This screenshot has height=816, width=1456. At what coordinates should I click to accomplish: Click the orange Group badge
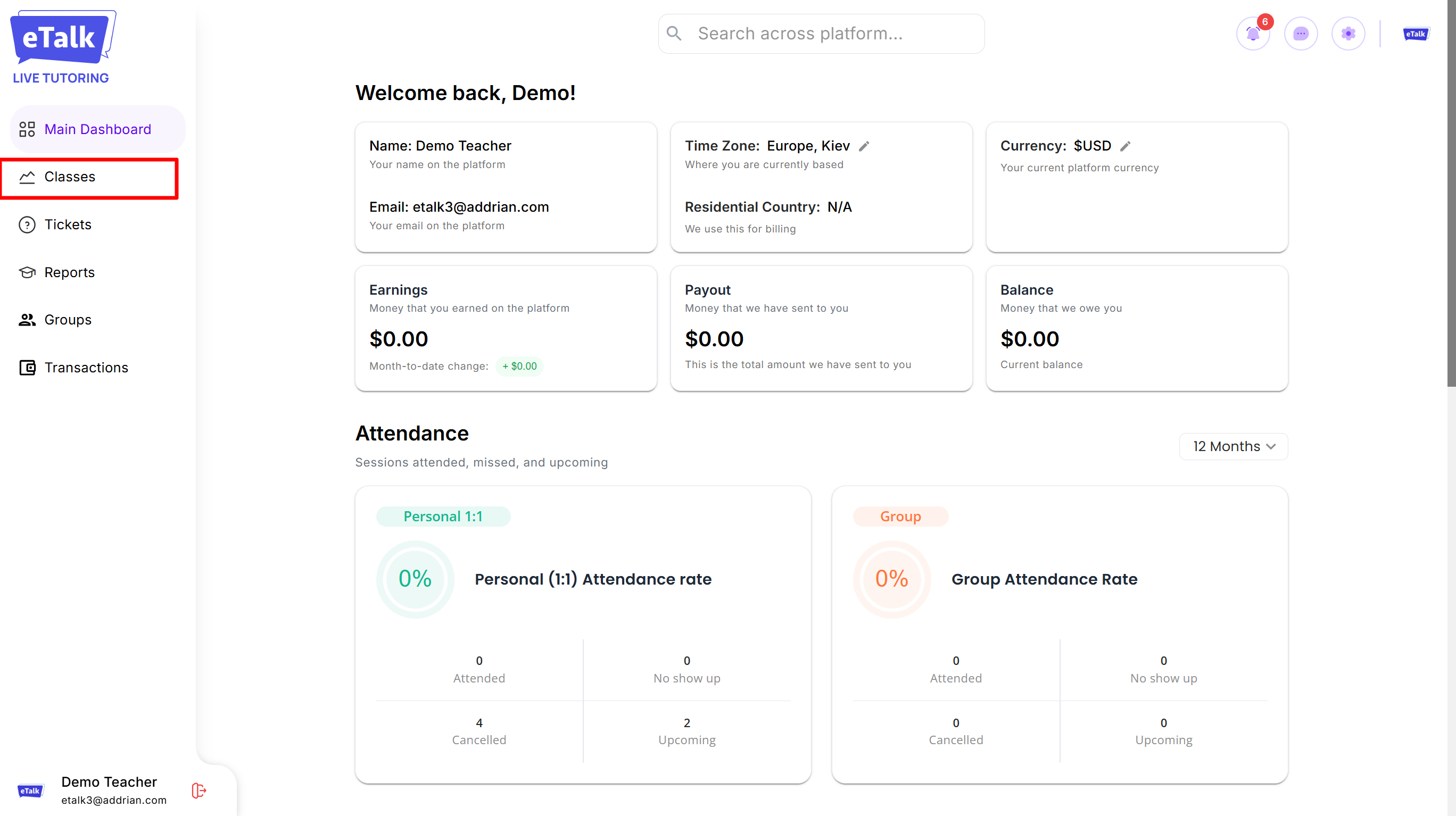click(900, 517)
